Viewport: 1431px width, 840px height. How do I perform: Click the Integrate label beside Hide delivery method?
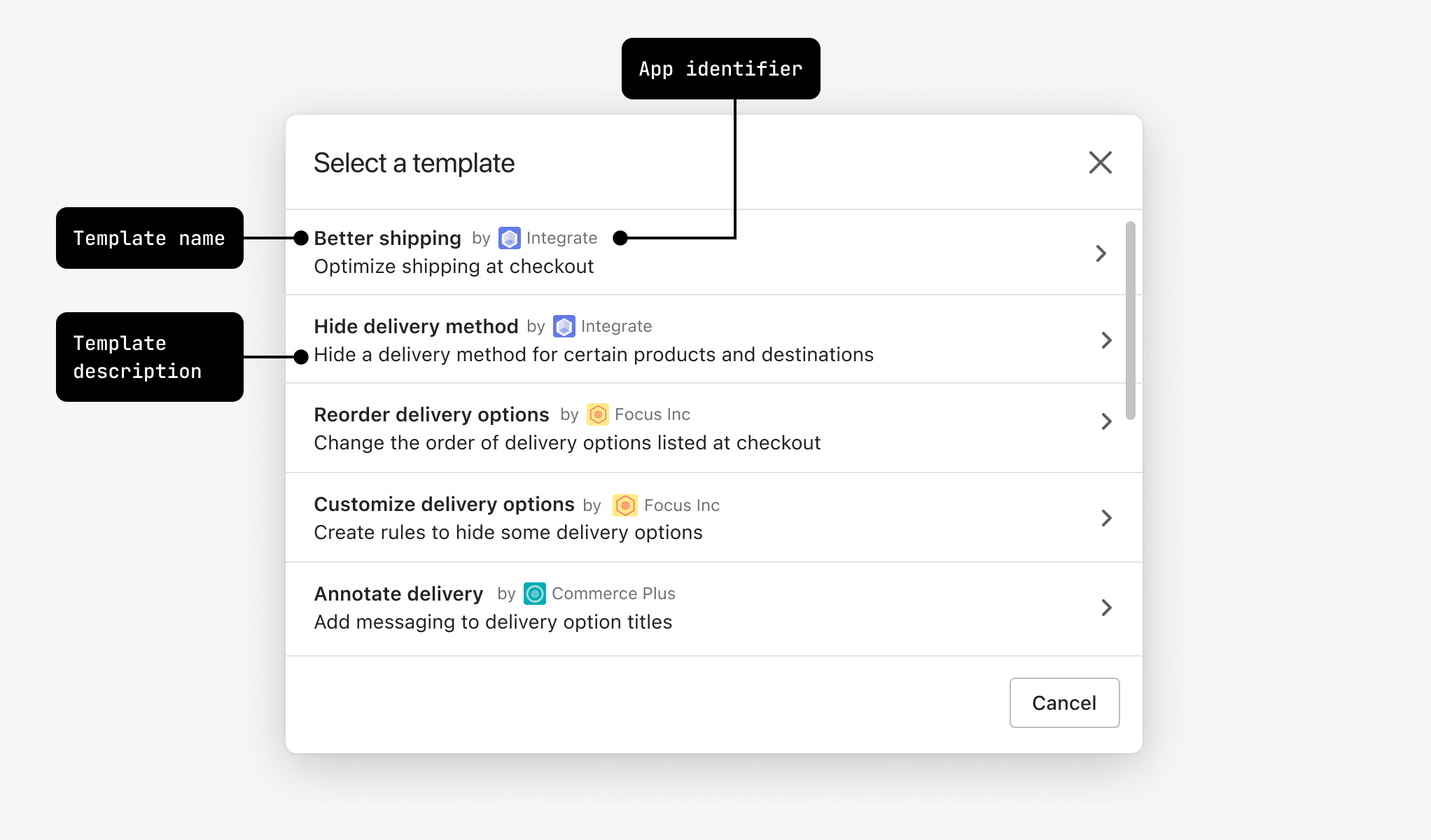616,326
